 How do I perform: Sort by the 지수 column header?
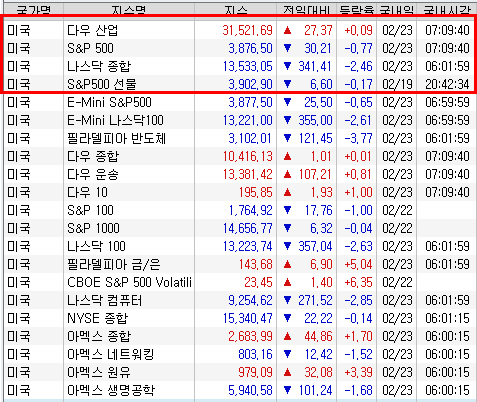pos(236,10)
